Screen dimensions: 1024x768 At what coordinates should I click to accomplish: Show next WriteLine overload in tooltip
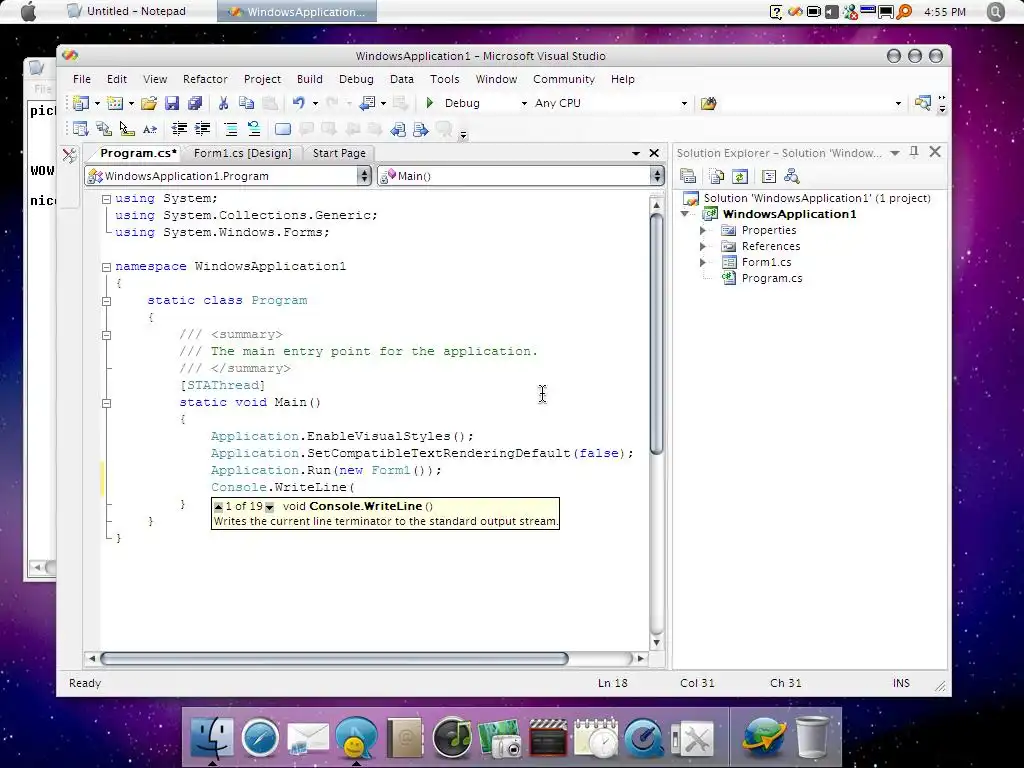click(x=269, y=507)
